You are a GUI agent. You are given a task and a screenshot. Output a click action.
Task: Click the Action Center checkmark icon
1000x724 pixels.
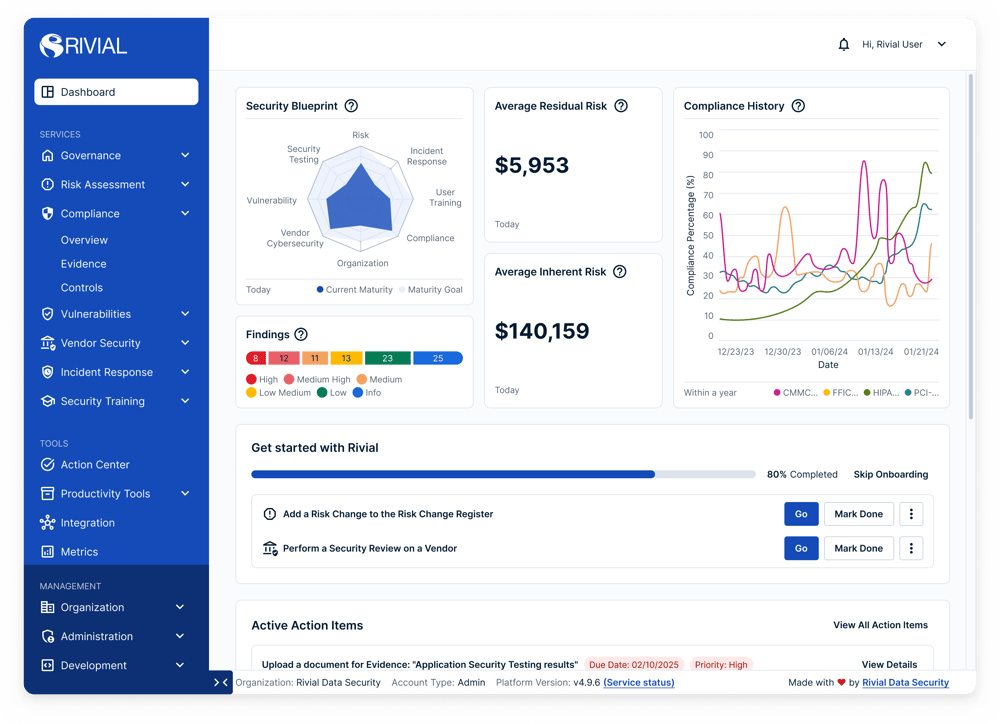pos(47,464)
